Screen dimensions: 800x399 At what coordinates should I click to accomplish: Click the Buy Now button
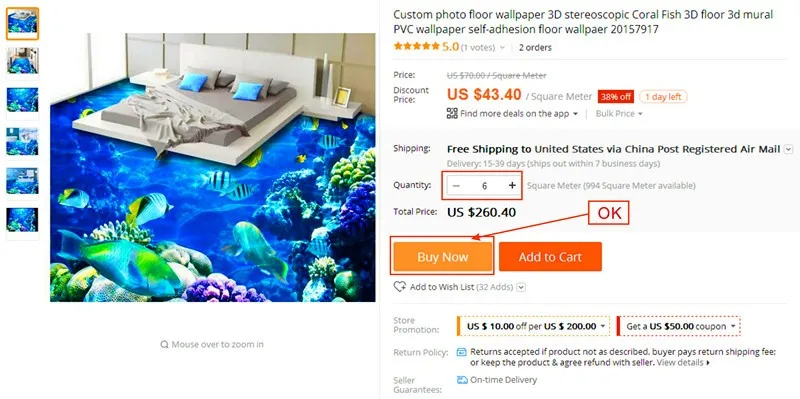[442, 257]
